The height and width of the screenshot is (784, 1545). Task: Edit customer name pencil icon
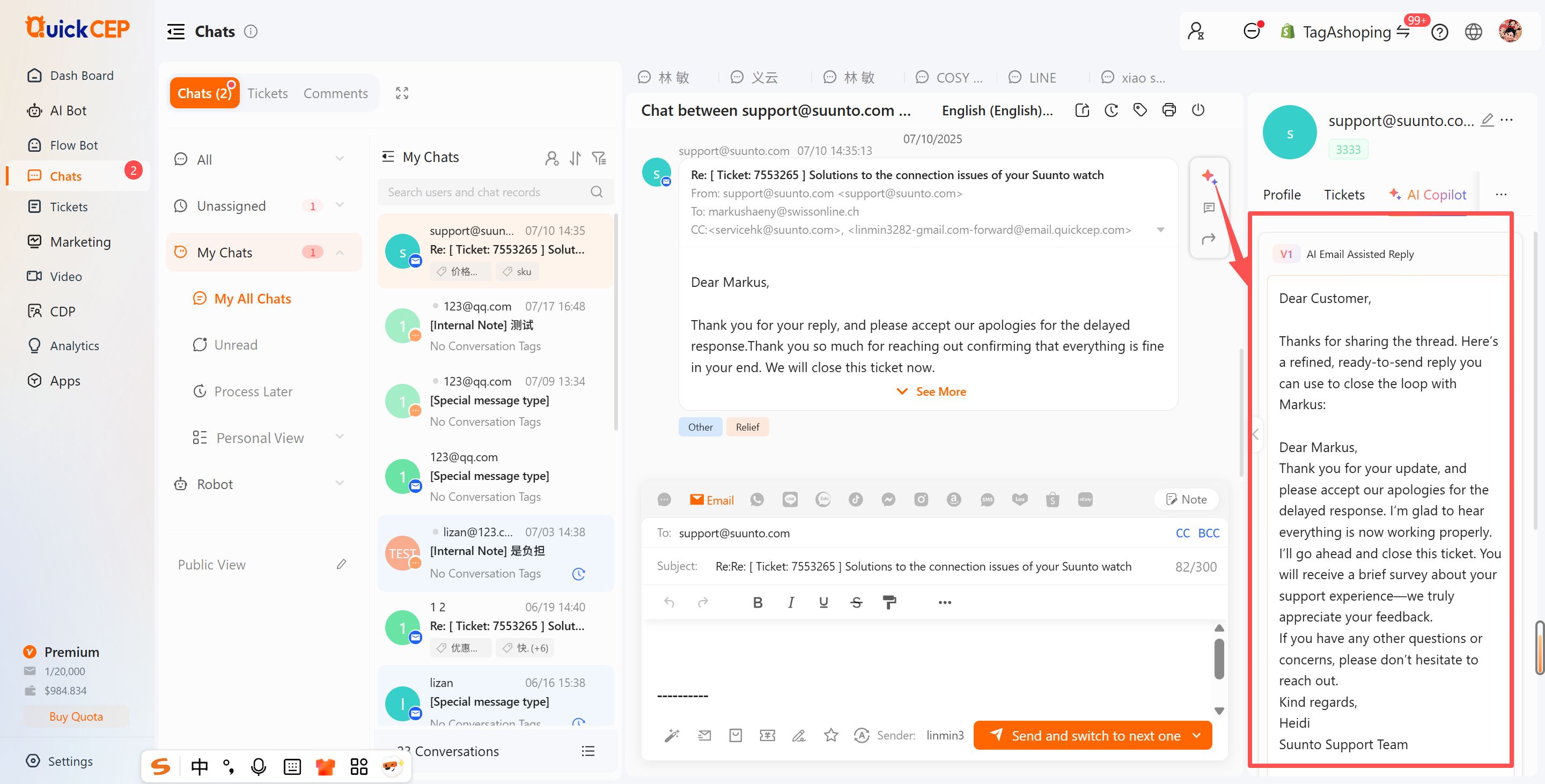pyautogui.click(x=1487, y=120)
